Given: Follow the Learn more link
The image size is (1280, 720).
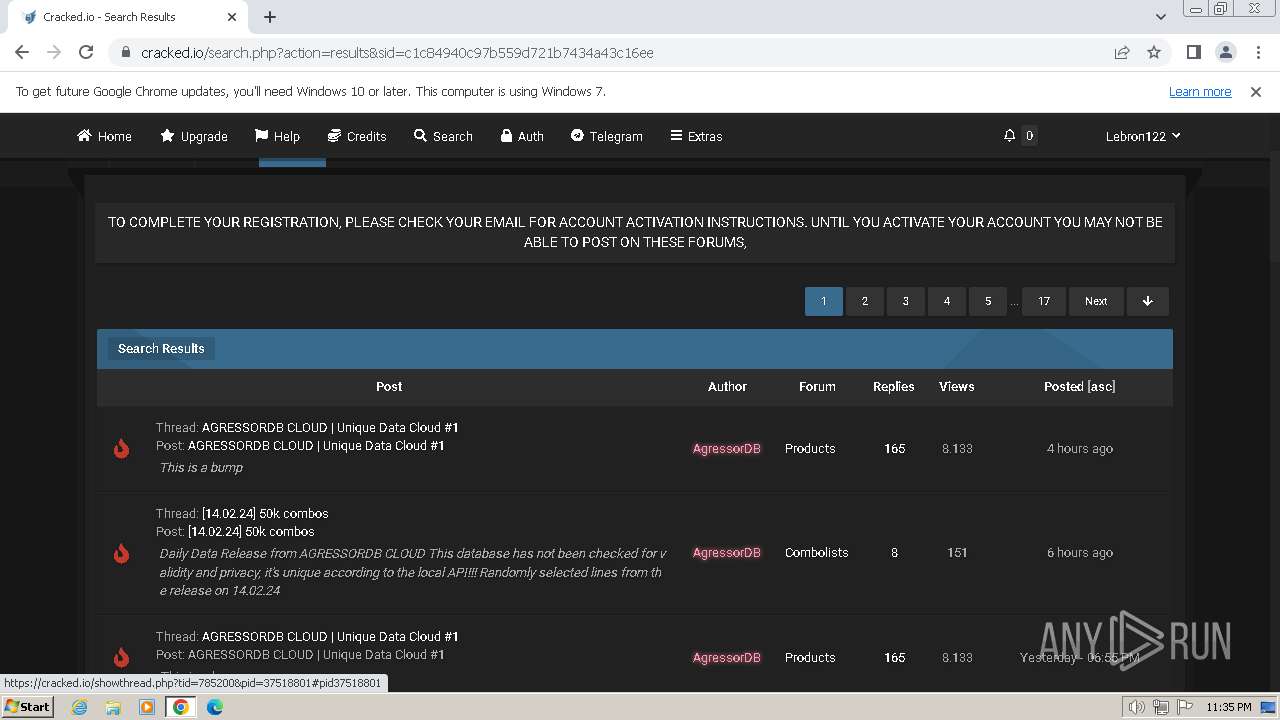Looking at the screenshot, I should (1200, 91).
